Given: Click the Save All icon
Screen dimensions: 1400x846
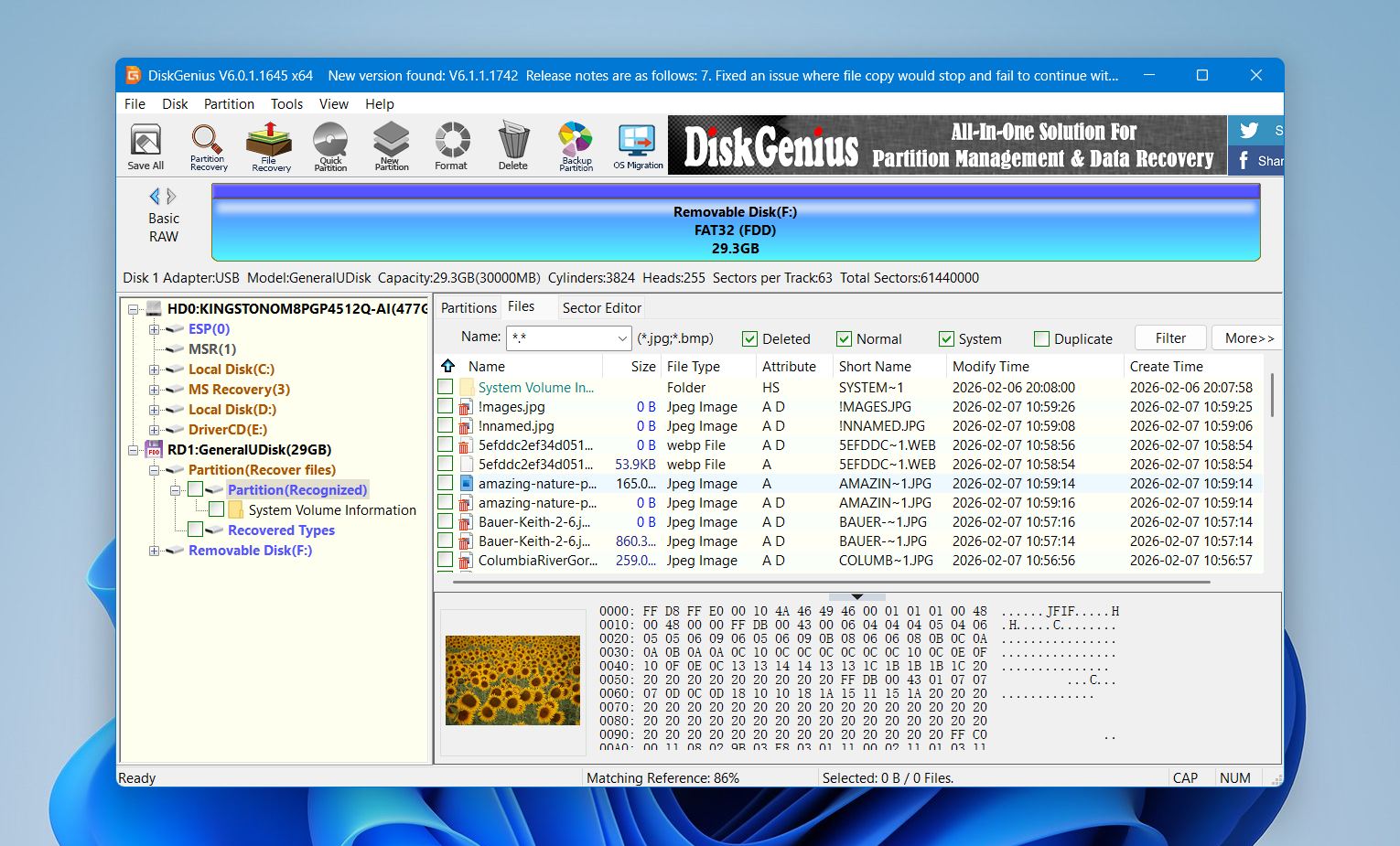Looking at the screenshot, I should 145,145.
